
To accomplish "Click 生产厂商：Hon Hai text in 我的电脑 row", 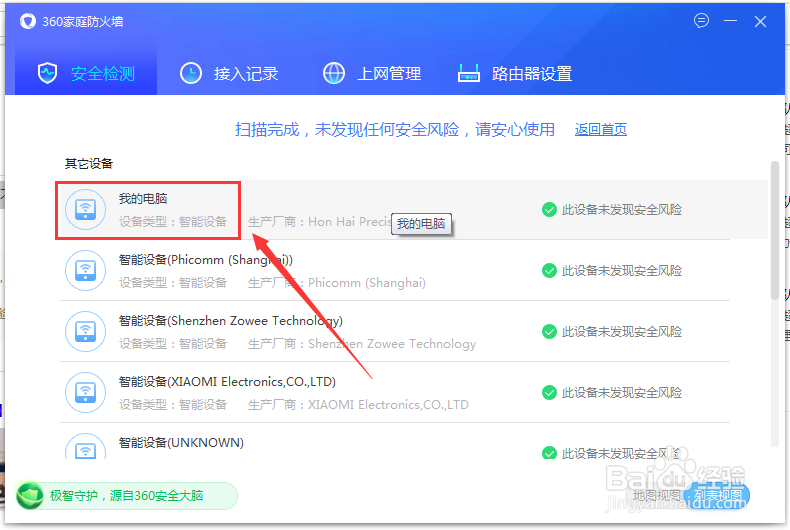I will [x=319, y=222].
